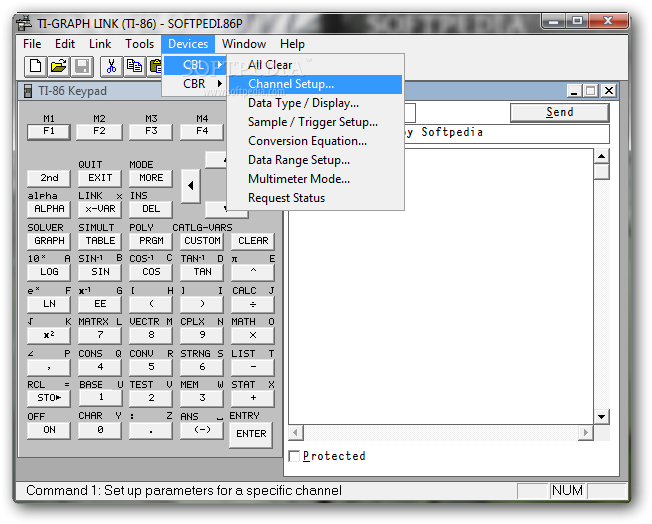Click the vertical scrollbar up arrow
Image resolution: width=652 pixels, height=524 pixels.
tap(601, 157)
